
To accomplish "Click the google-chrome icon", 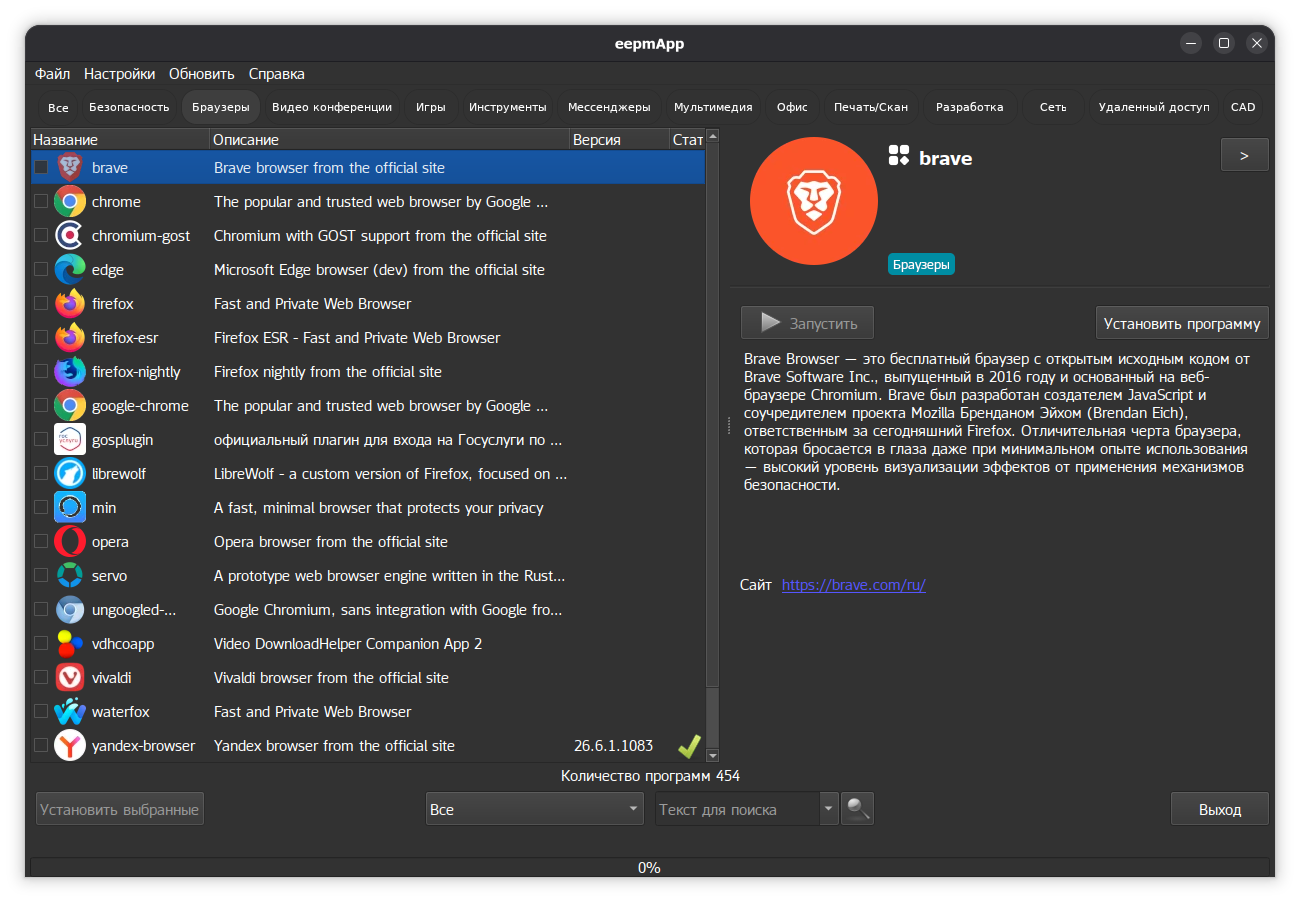I will click(70, 406).
